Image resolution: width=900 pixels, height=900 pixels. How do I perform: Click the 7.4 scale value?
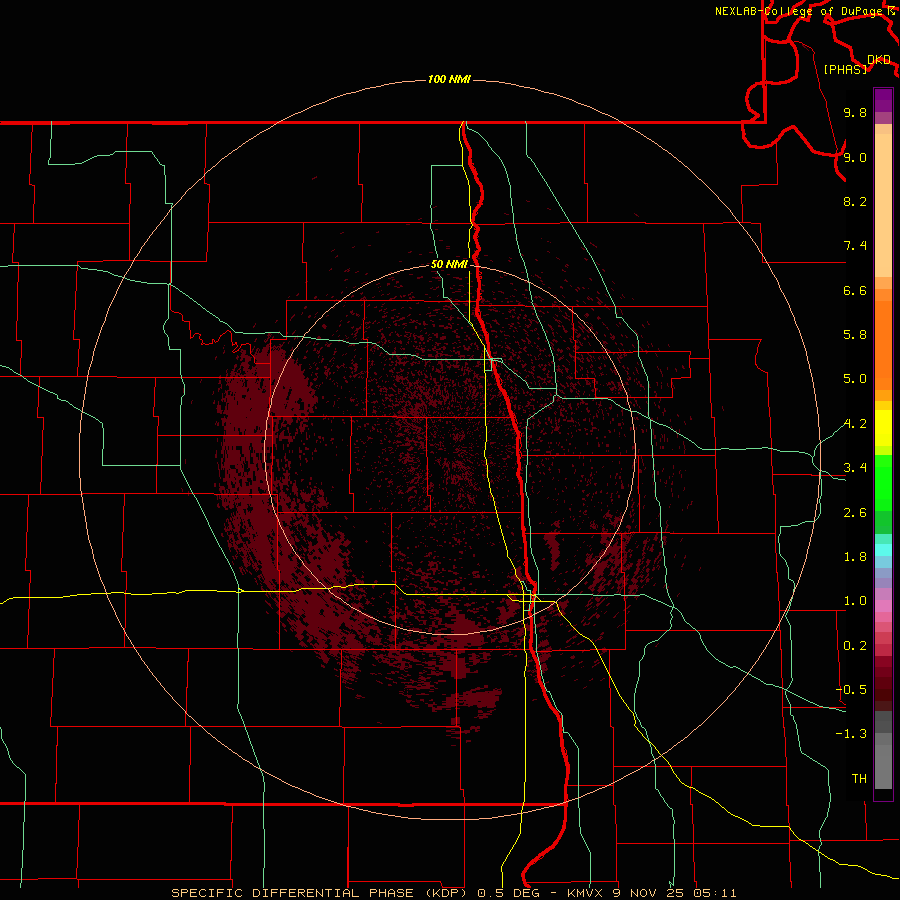[855, 246]
